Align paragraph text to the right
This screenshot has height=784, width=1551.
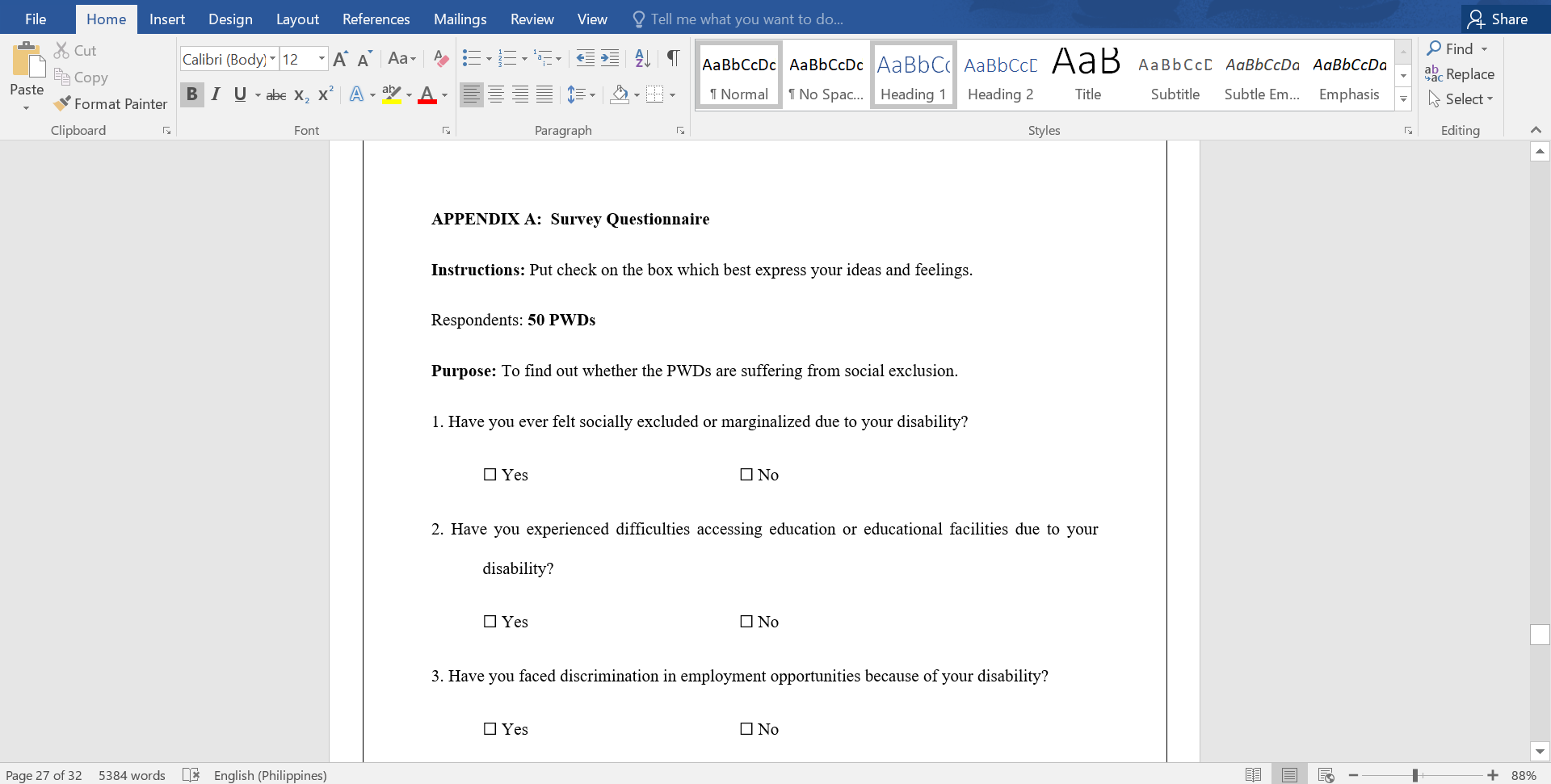[x=520, y=94]
